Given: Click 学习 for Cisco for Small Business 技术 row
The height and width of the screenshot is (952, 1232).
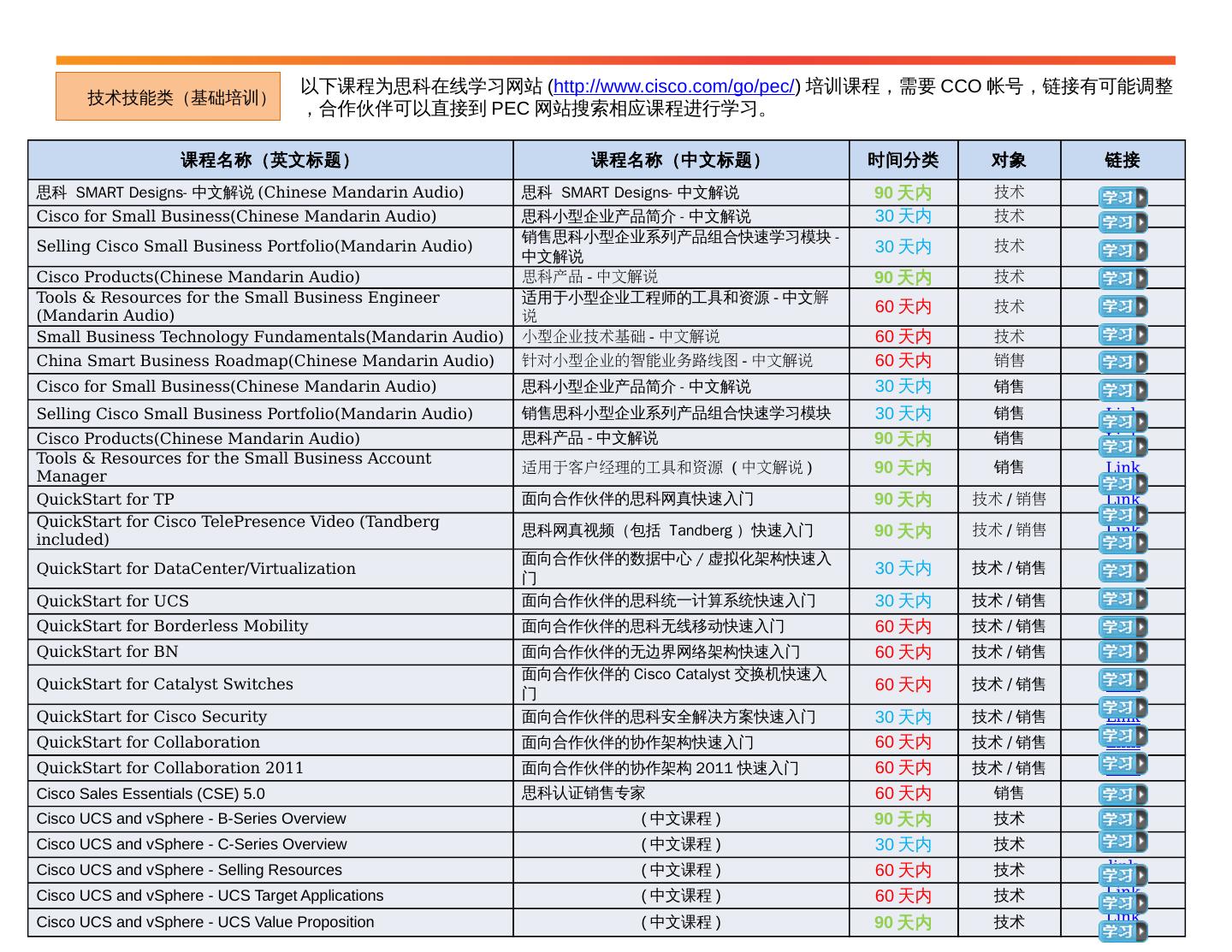Looking at the screenshot, I should (1122, 222).
